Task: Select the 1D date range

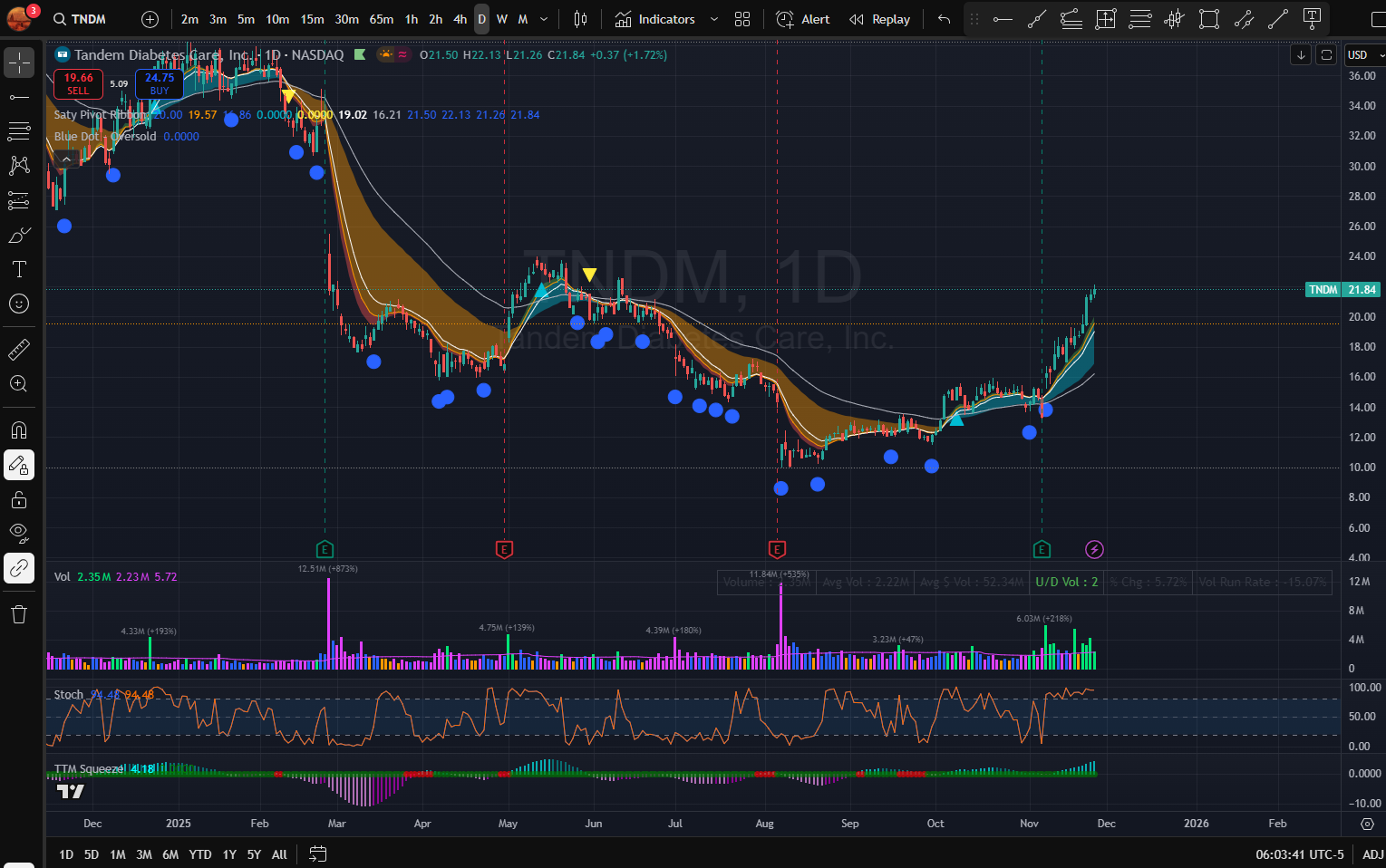Action: coord(66,854)
